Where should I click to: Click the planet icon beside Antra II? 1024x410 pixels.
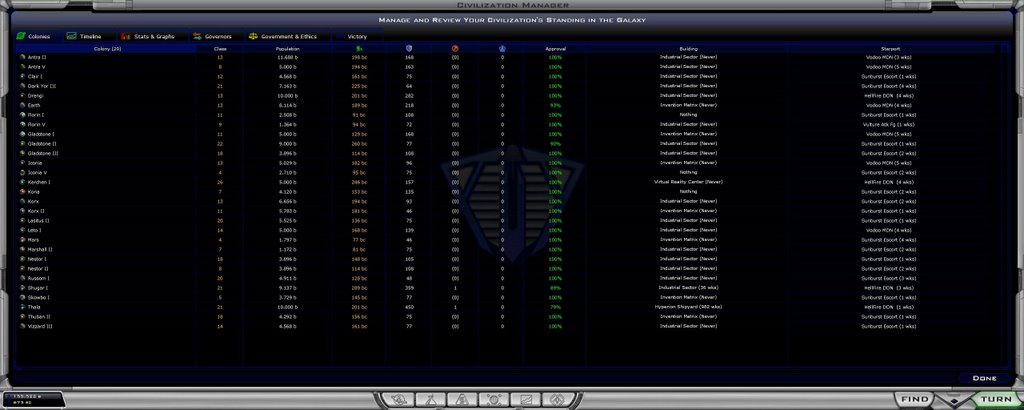click(x=23, y=57)
